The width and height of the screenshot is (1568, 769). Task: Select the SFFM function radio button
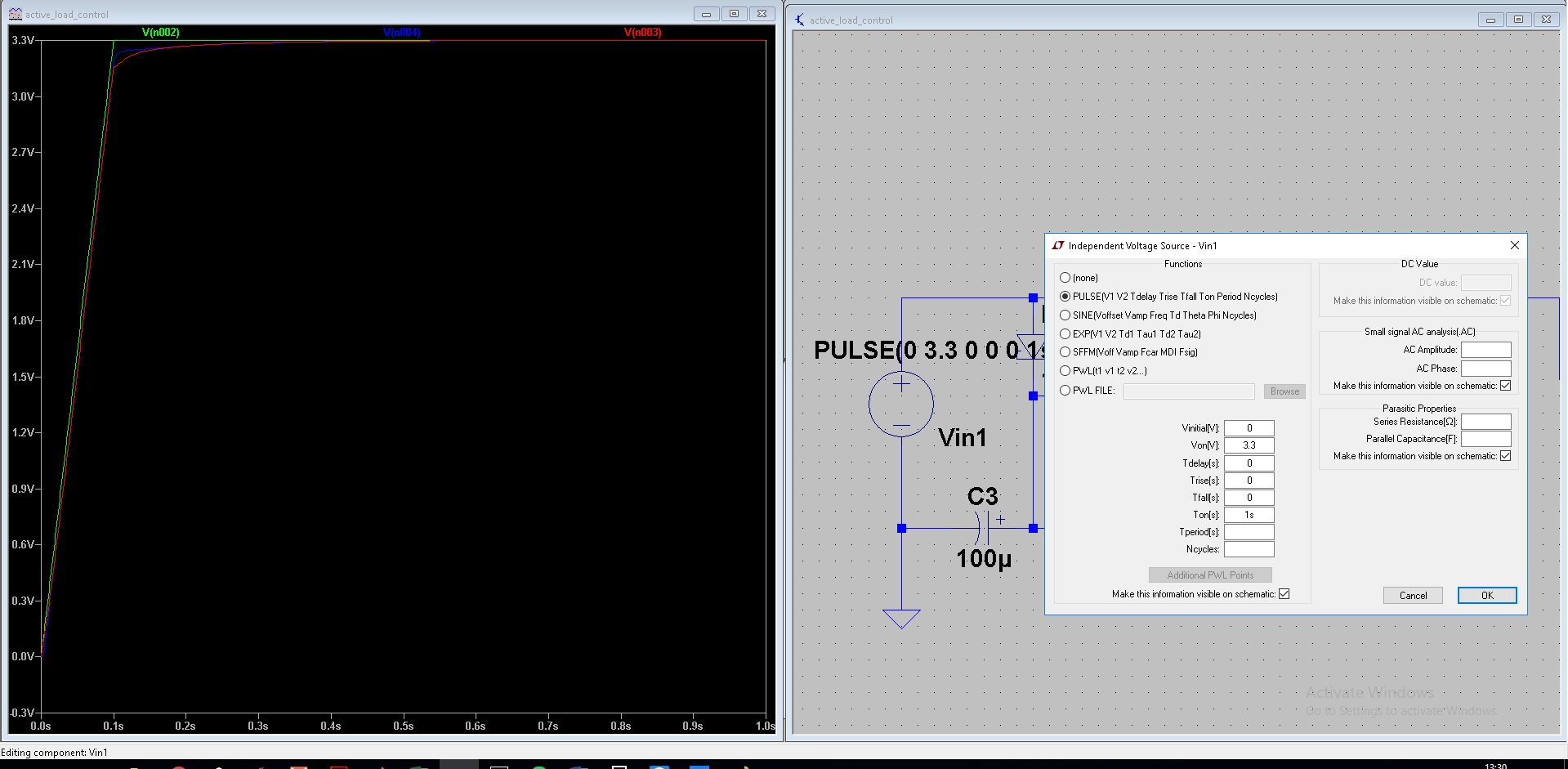(1065, 352)
